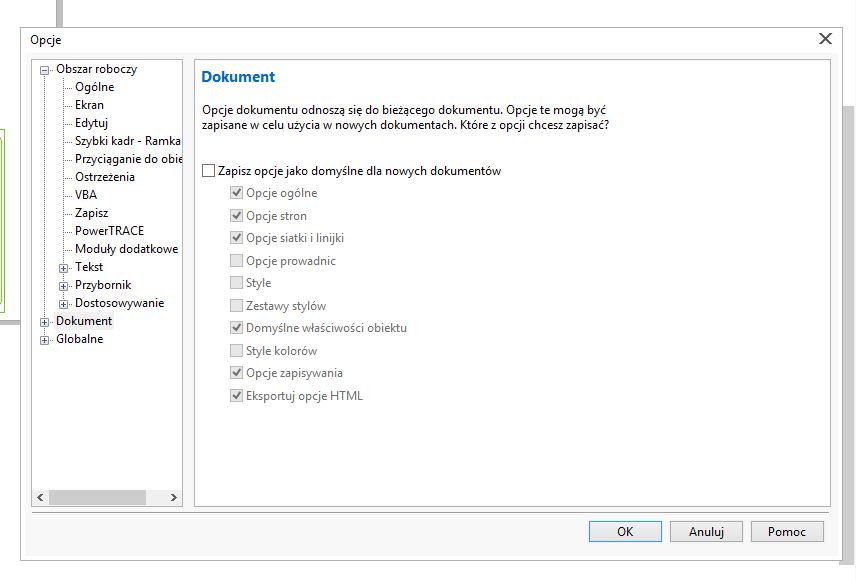This screenshot has height=581, width=858.
Task: Expand the Tekst tree node
Action: pos(64,268)
